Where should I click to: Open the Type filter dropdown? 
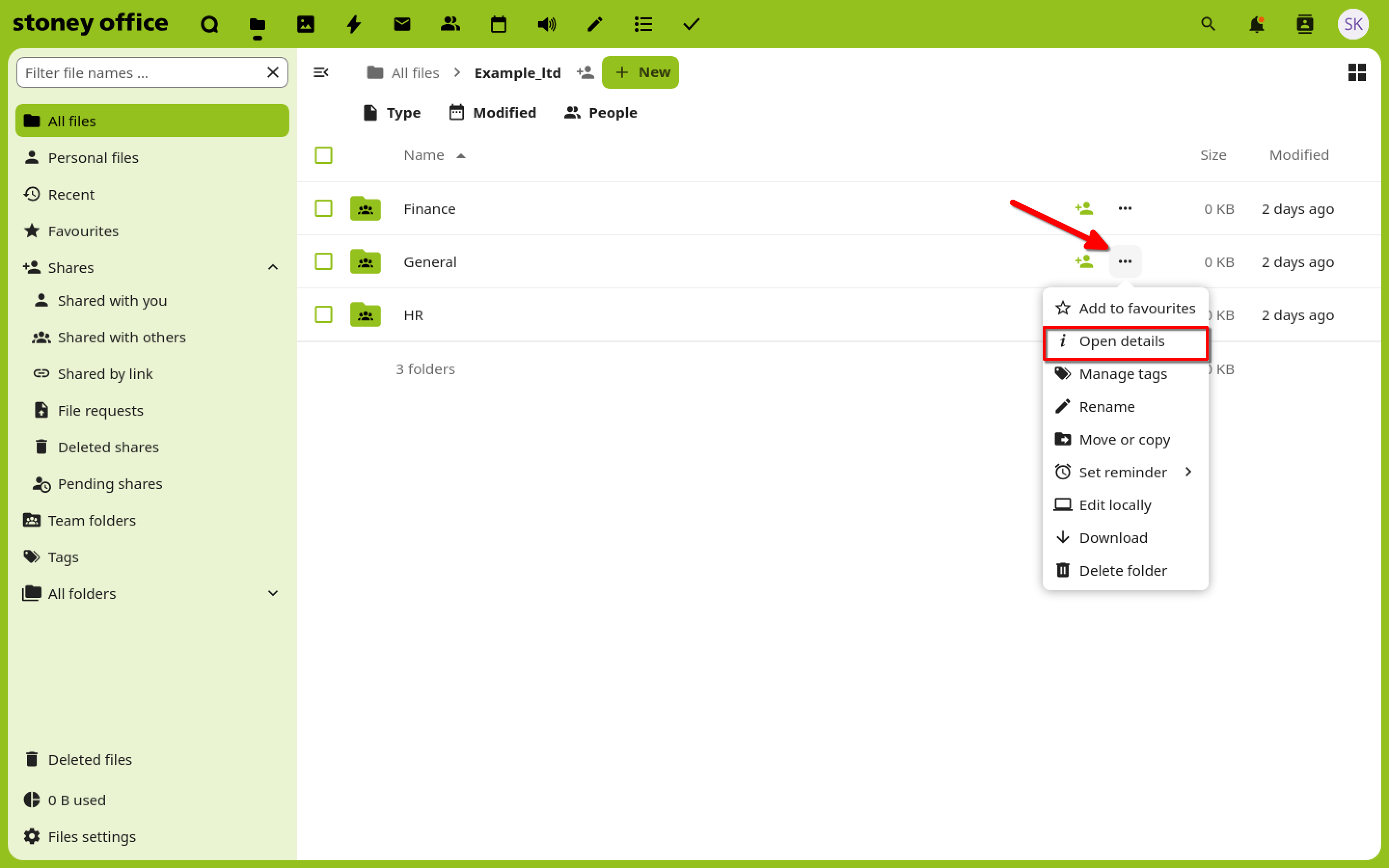392,112
